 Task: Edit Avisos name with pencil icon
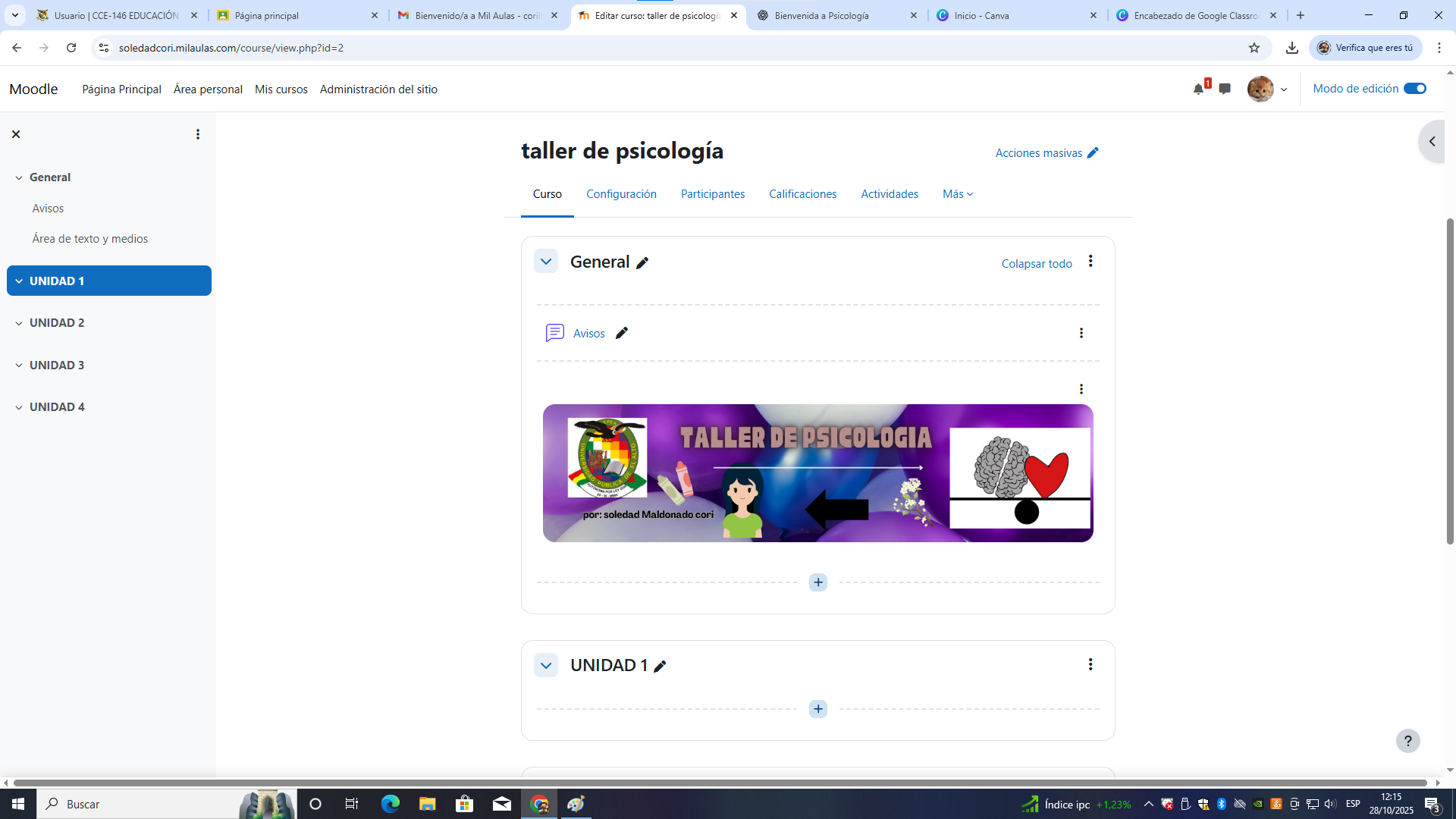[622, 333]
